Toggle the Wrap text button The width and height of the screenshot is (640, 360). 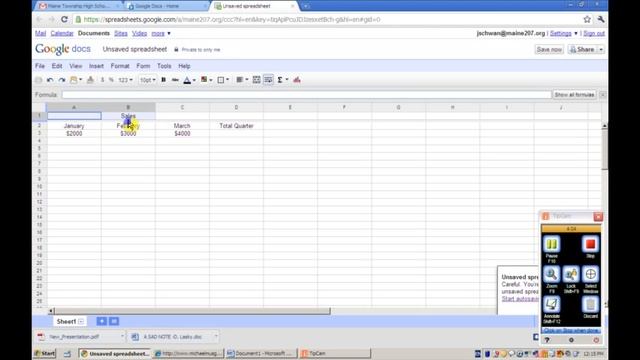pos(268,80)
